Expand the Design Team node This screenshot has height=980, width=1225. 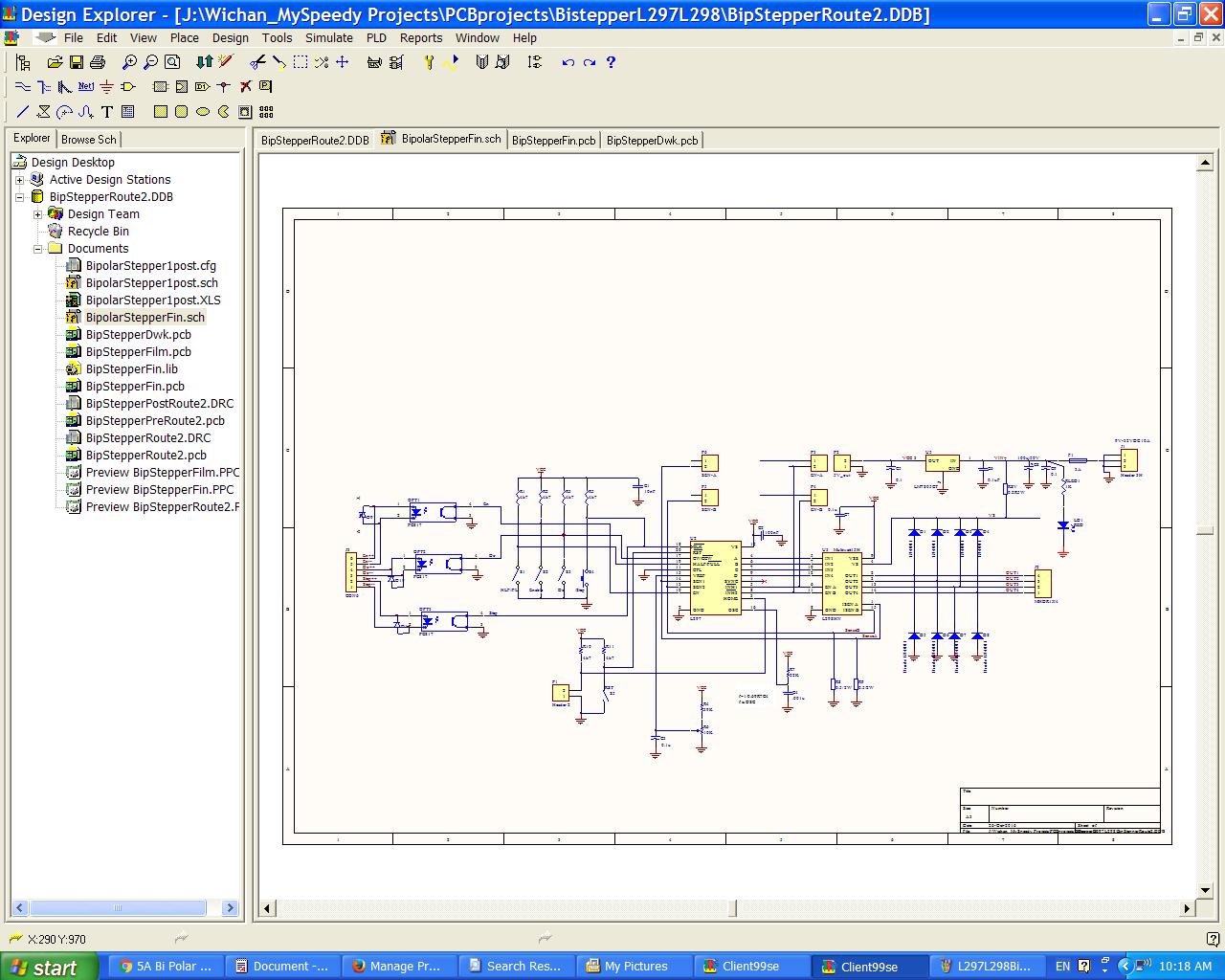point(36,213)
